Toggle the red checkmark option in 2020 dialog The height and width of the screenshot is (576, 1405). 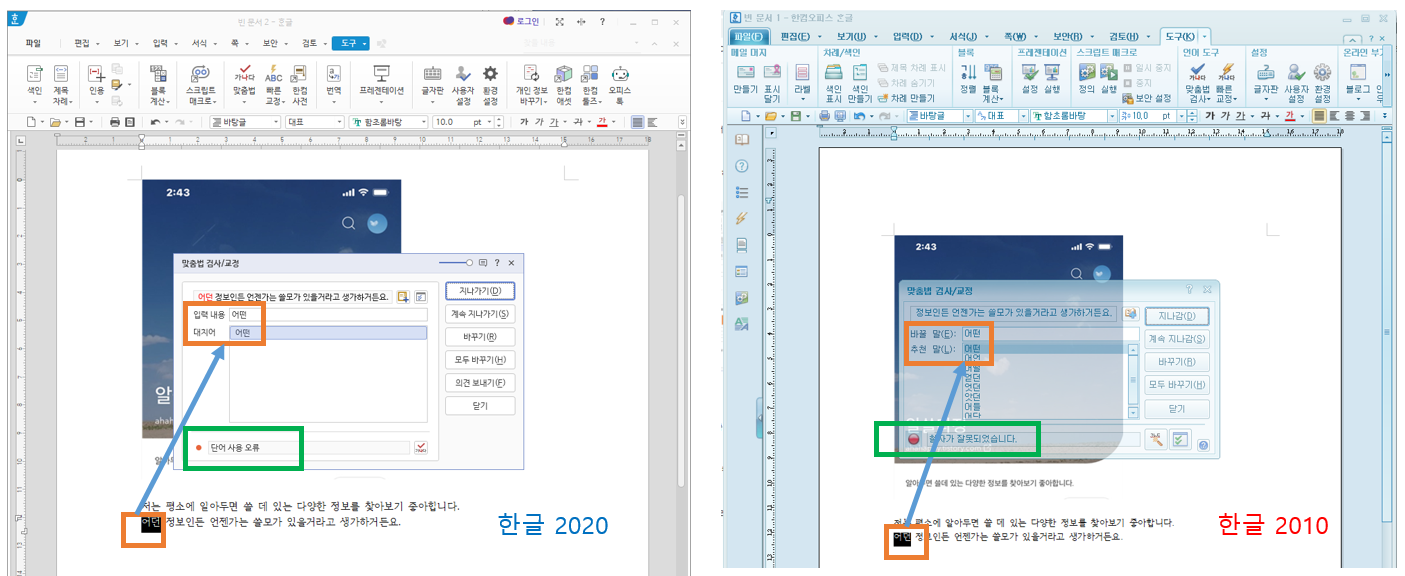pos(421,447)
